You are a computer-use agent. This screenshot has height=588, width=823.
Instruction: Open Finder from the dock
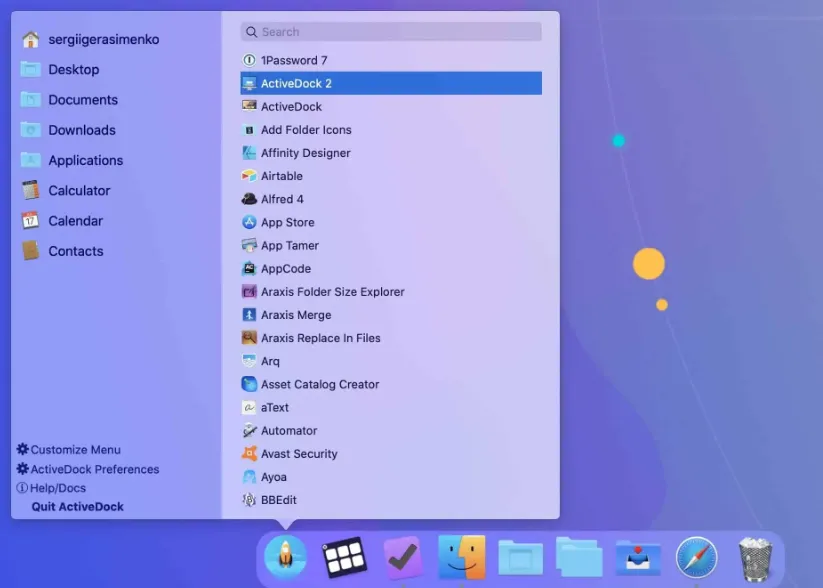point(461,557)
